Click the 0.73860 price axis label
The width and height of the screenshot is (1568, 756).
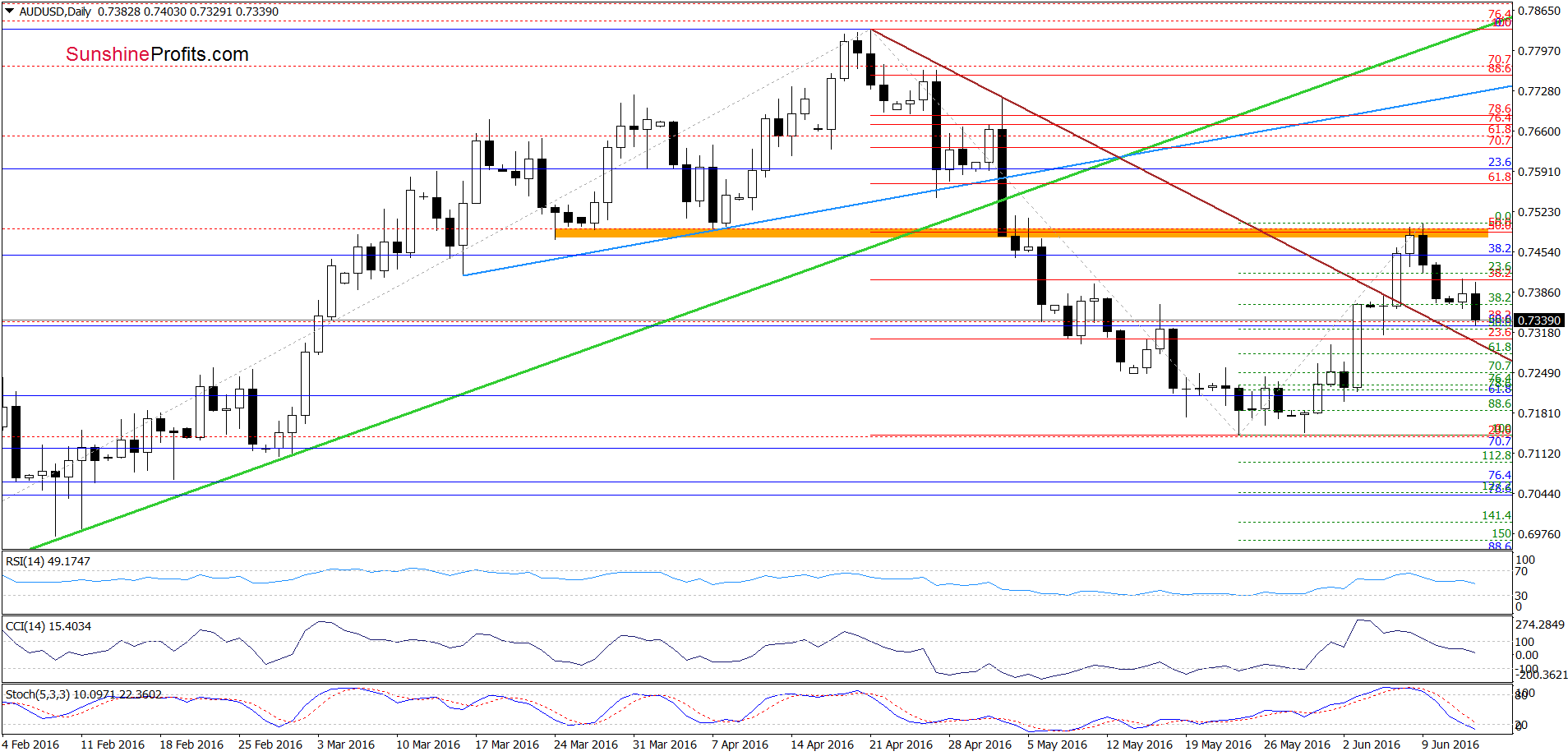1538,293
